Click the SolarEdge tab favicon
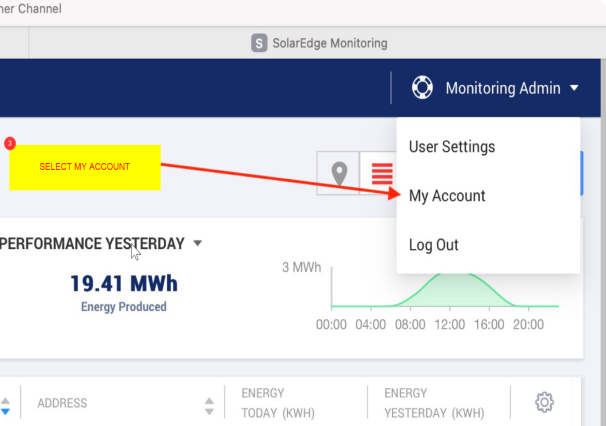This screenshot has width=606, height=426. coord(259,43)
